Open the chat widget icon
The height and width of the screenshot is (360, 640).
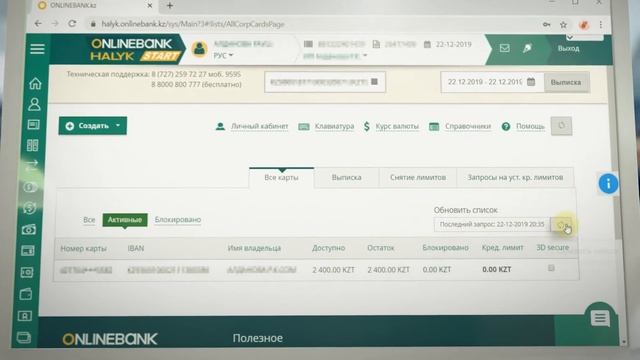(x=600, y=318)
